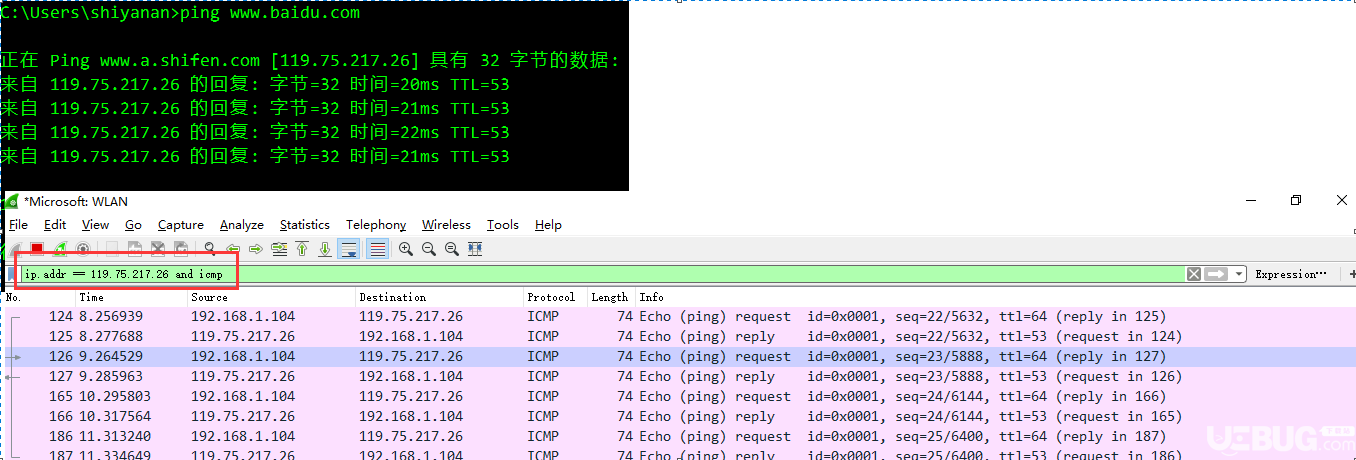
Task: Sort by the Protocol column header
Action: [x=555, y=297]
